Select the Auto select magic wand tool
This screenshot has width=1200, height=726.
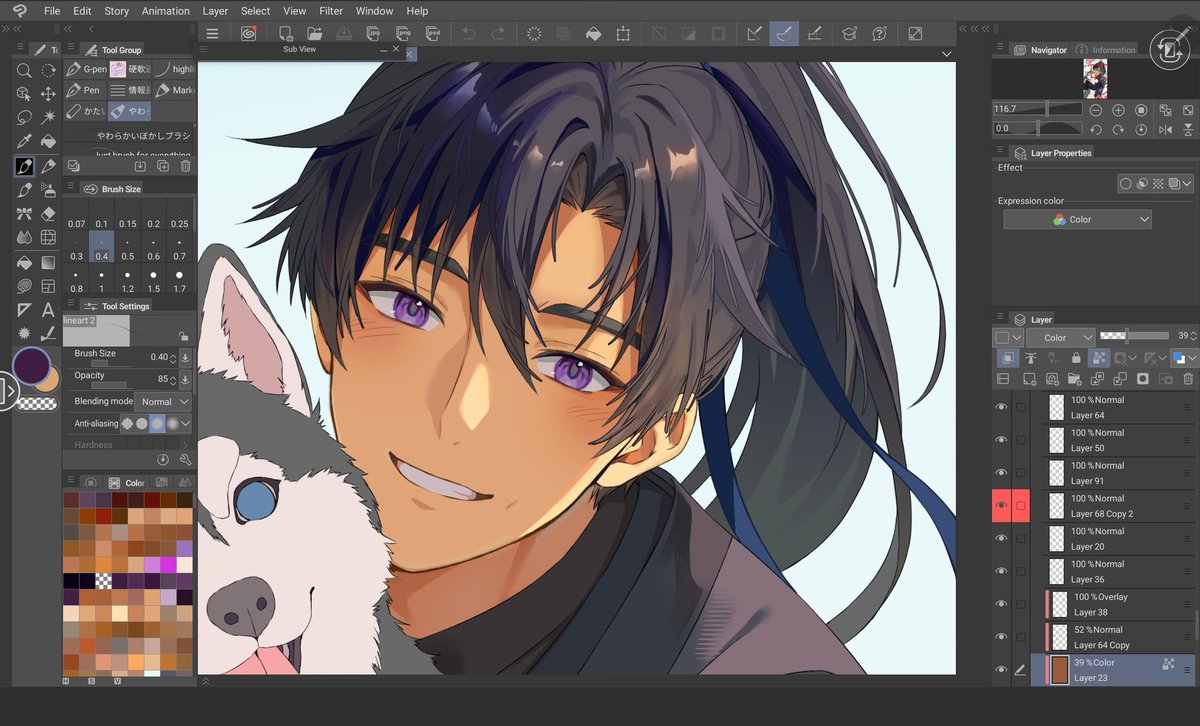point(48,118)
